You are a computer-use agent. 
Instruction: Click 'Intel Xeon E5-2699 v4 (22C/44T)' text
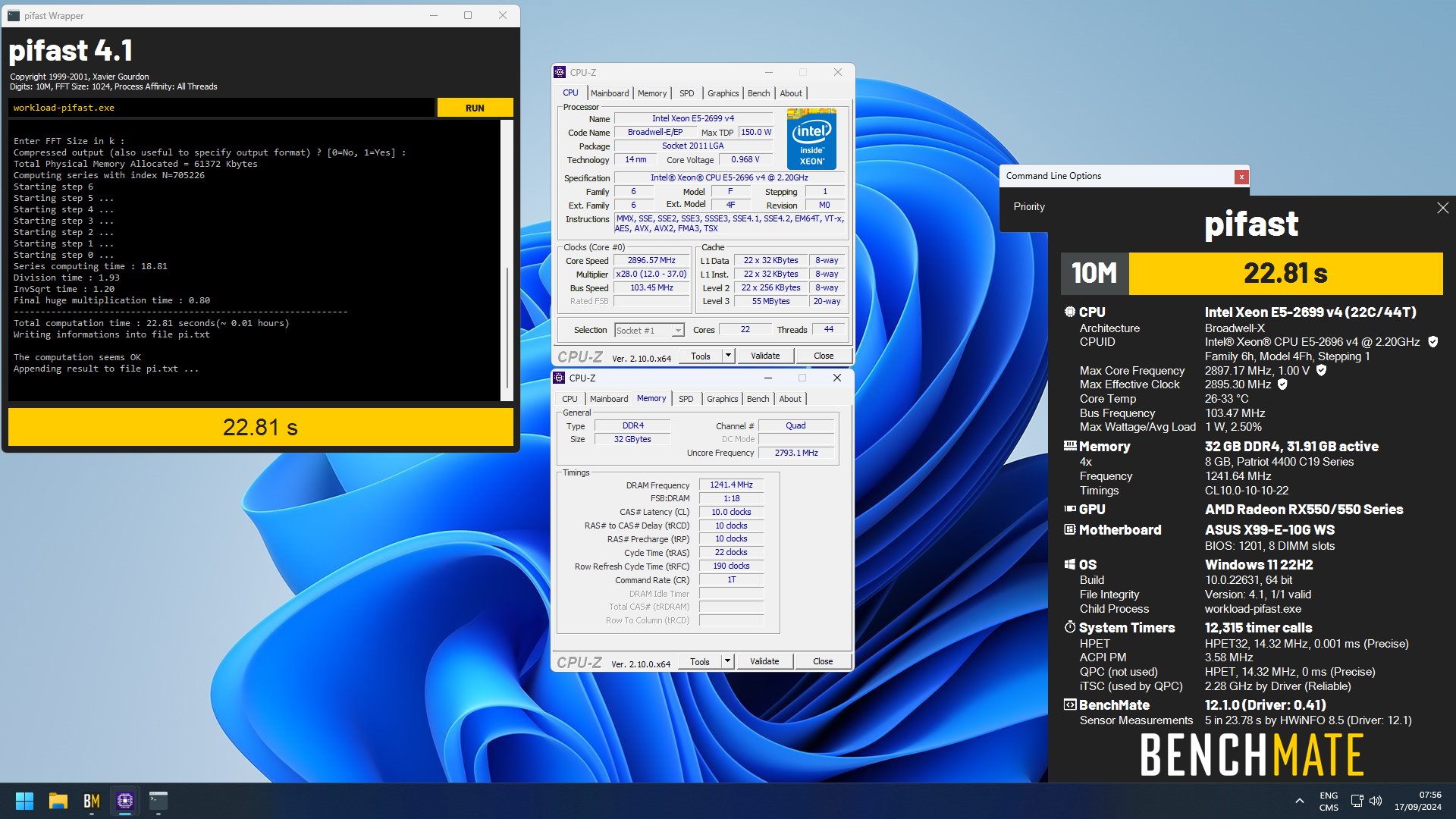[x=1310, y=312]
